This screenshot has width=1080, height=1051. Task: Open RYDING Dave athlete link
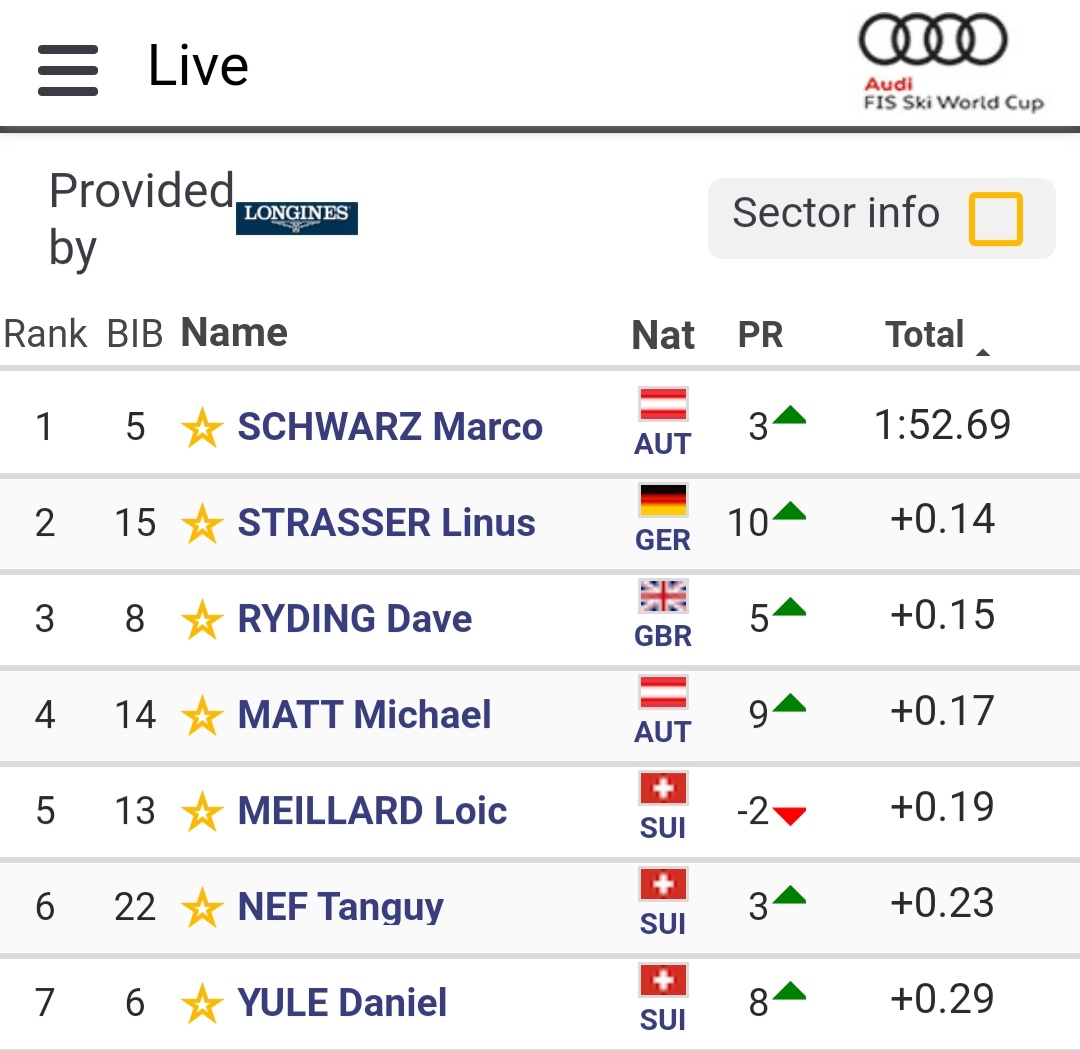pos(355,619)
